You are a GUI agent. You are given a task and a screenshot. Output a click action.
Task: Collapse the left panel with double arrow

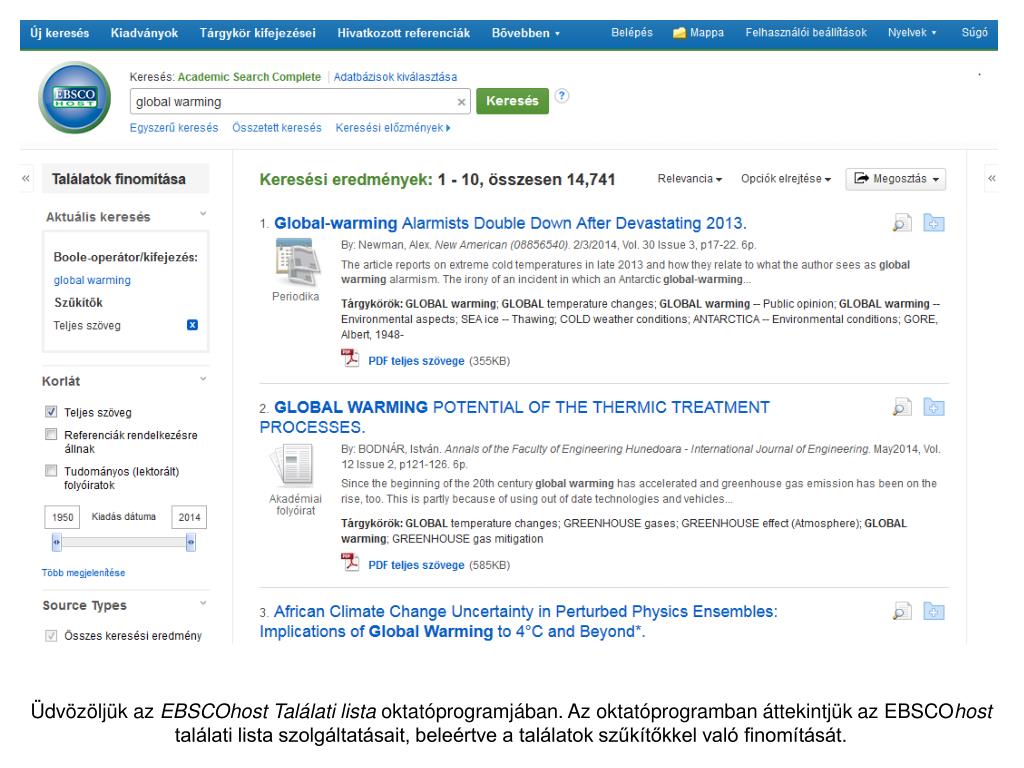click(x=26, y=178)
